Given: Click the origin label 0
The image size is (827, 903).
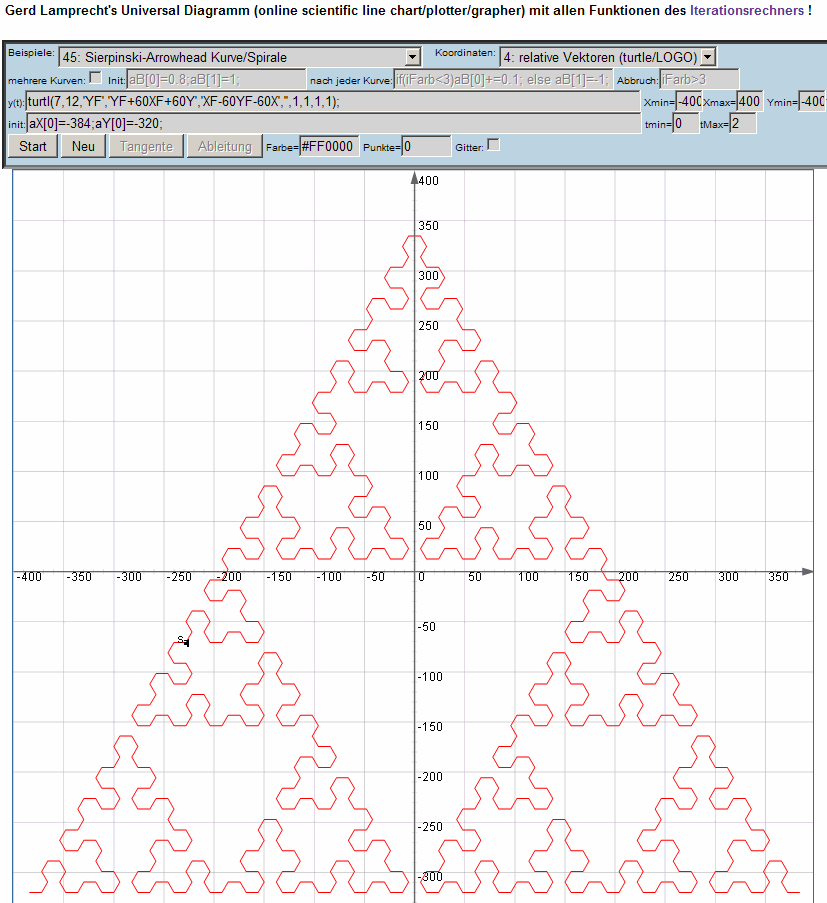Looking at the screenshot, I should pyautogui.click(x=422, y=577).
